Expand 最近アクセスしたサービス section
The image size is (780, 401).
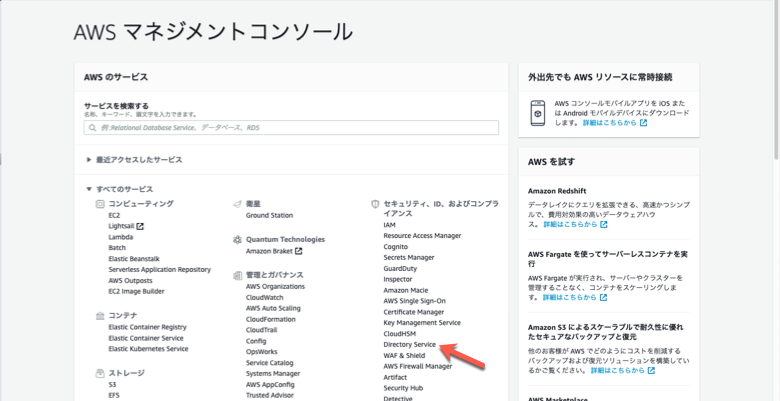point(89,160)
